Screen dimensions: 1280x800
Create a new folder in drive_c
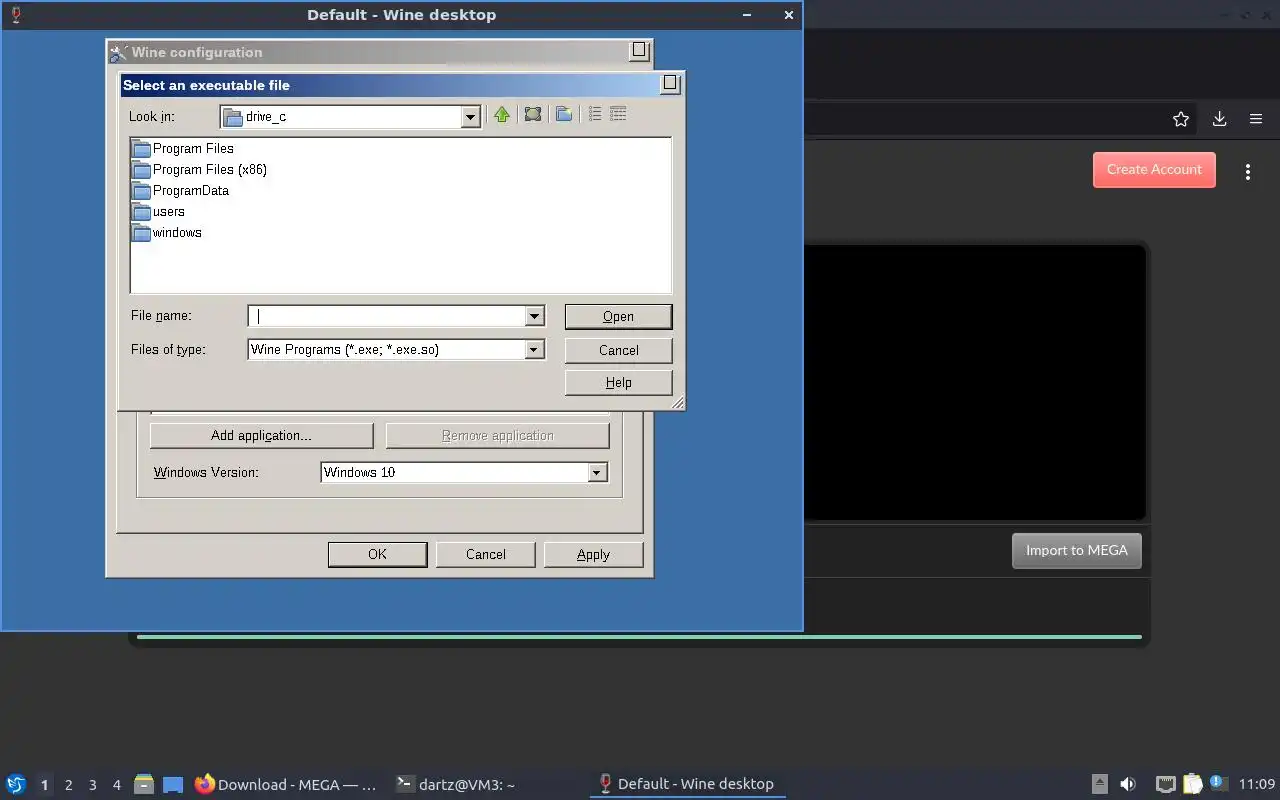coord(564,115)
